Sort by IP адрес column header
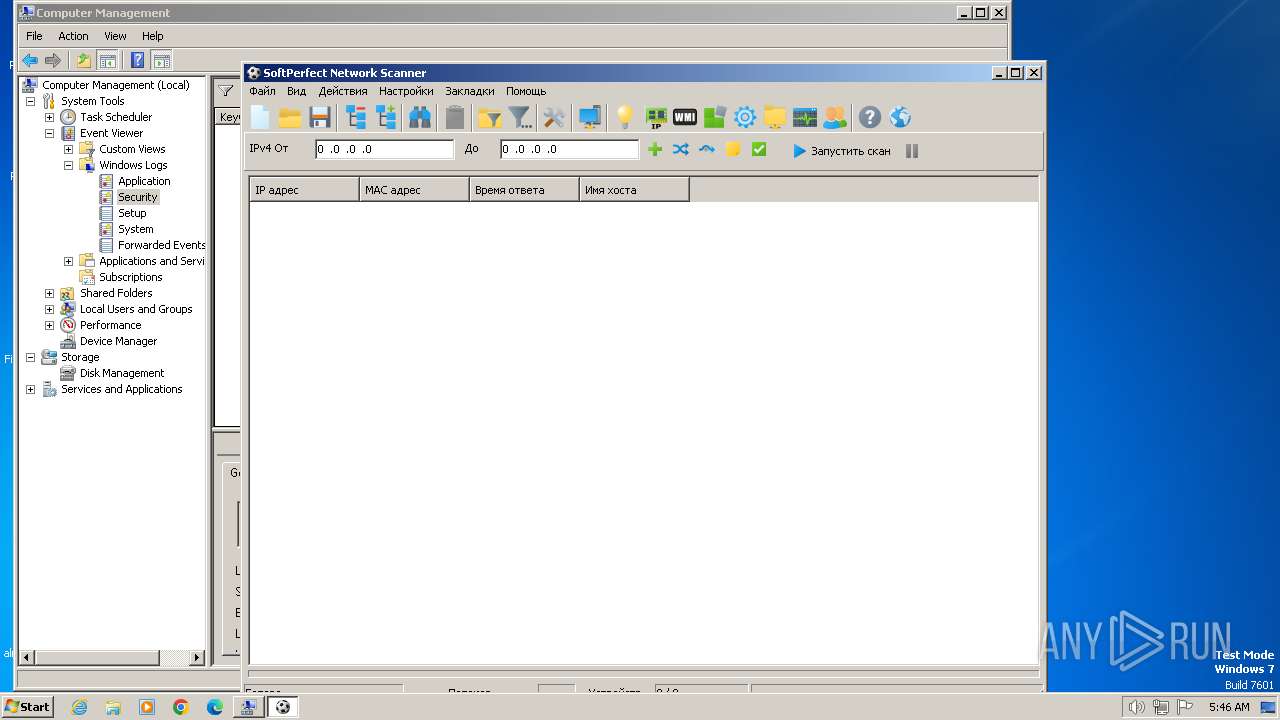Image resolution: width=1280 pixels, height=720 pixels. pos(304,190)
